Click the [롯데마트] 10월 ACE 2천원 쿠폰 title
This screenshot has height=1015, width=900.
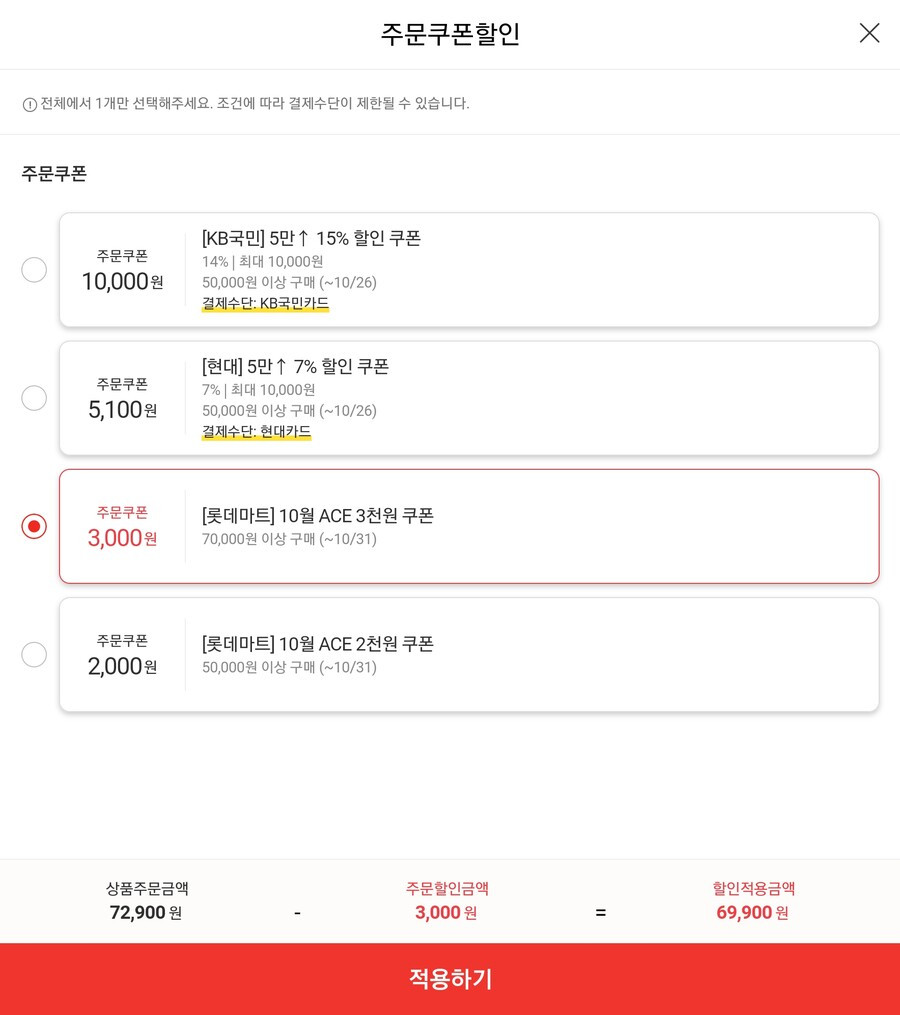click(317, 643)
